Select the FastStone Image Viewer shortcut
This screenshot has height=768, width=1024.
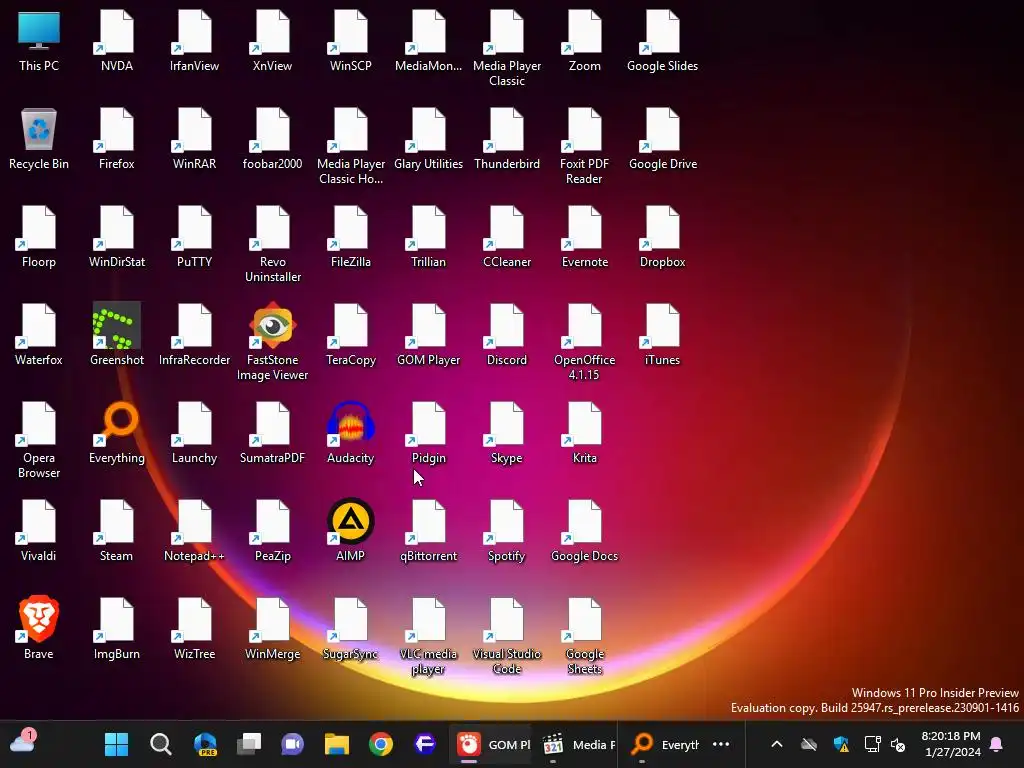pos(272,341)
